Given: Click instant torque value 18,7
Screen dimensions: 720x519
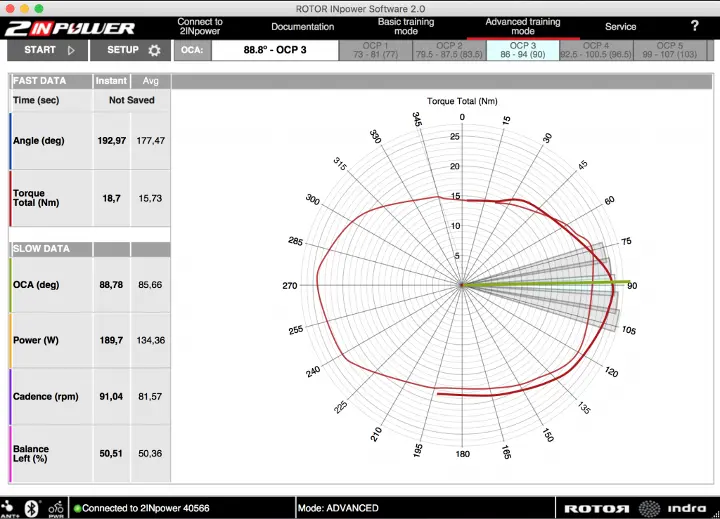Looking at the screenshot, I should [x=112, y=198].
